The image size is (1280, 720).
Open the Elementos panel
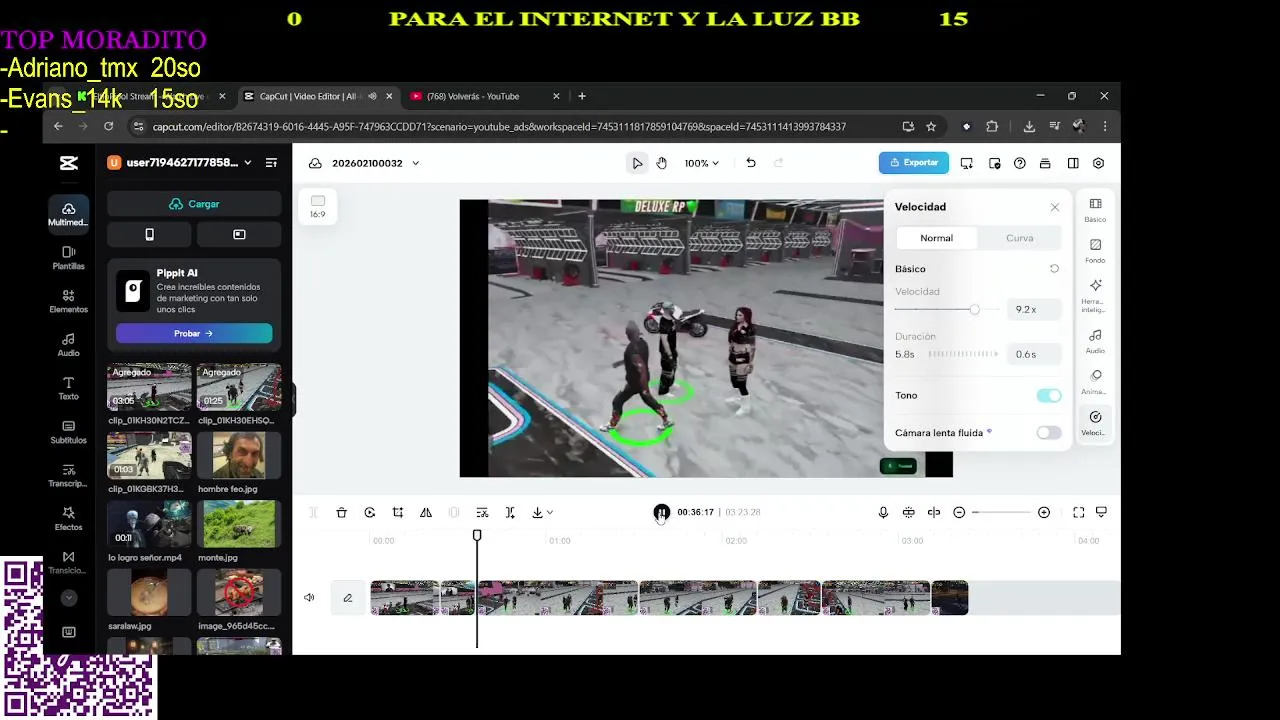click(x=68, y=301)
